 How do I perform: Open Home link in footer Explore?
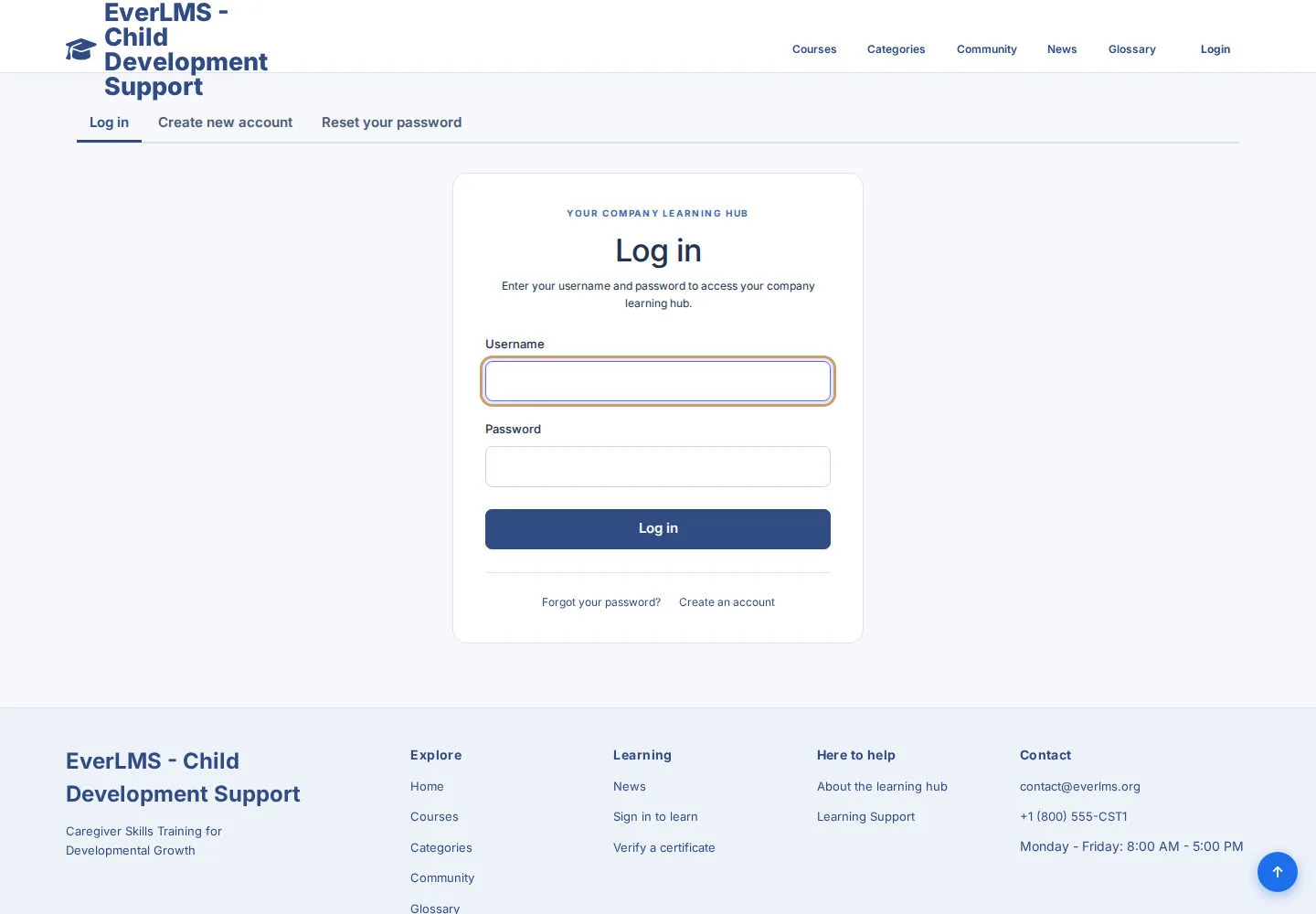pos(427,786)
